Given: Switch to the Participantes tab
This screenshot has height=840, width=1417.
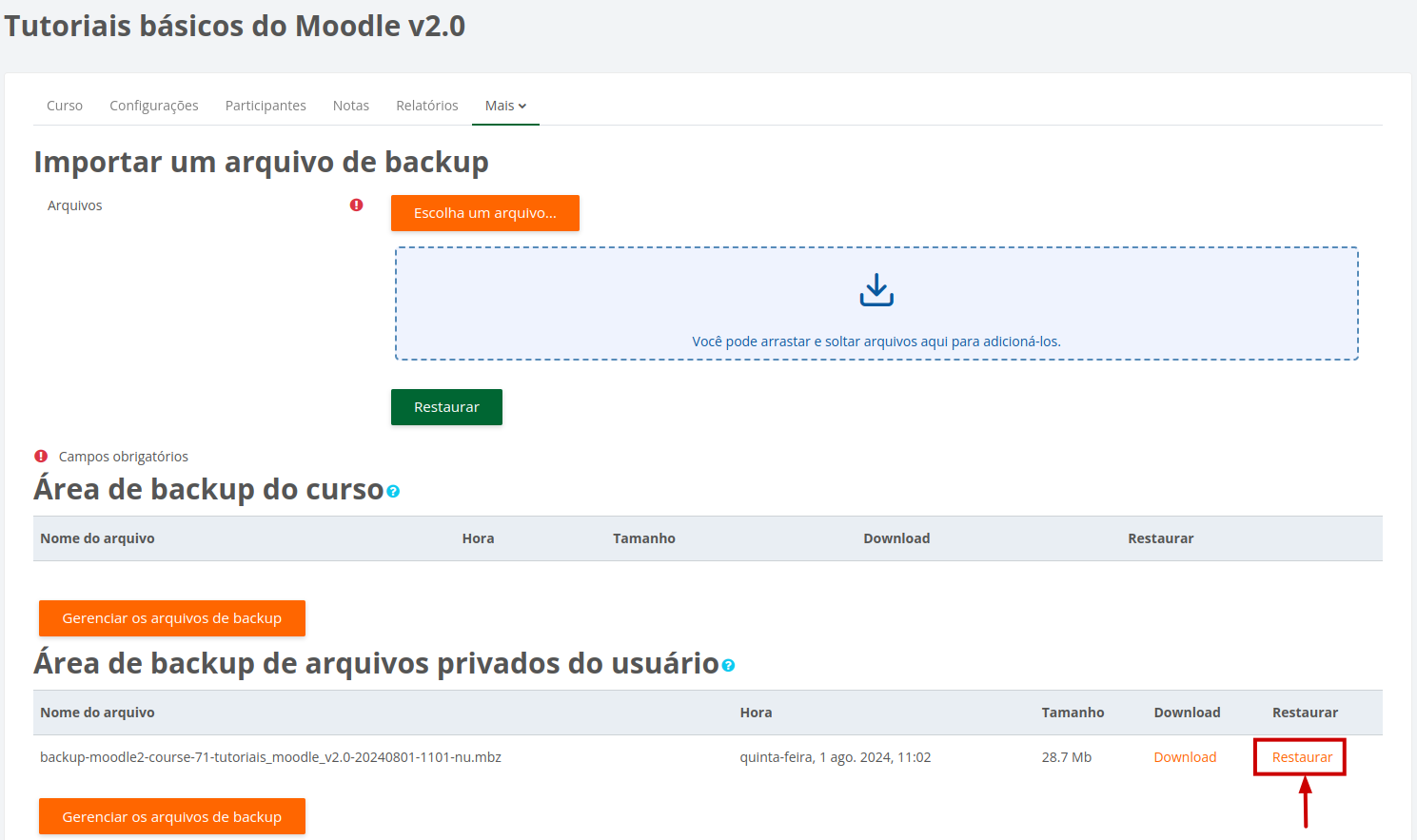Looking at the screenshot, I should [x=266, y=105].
